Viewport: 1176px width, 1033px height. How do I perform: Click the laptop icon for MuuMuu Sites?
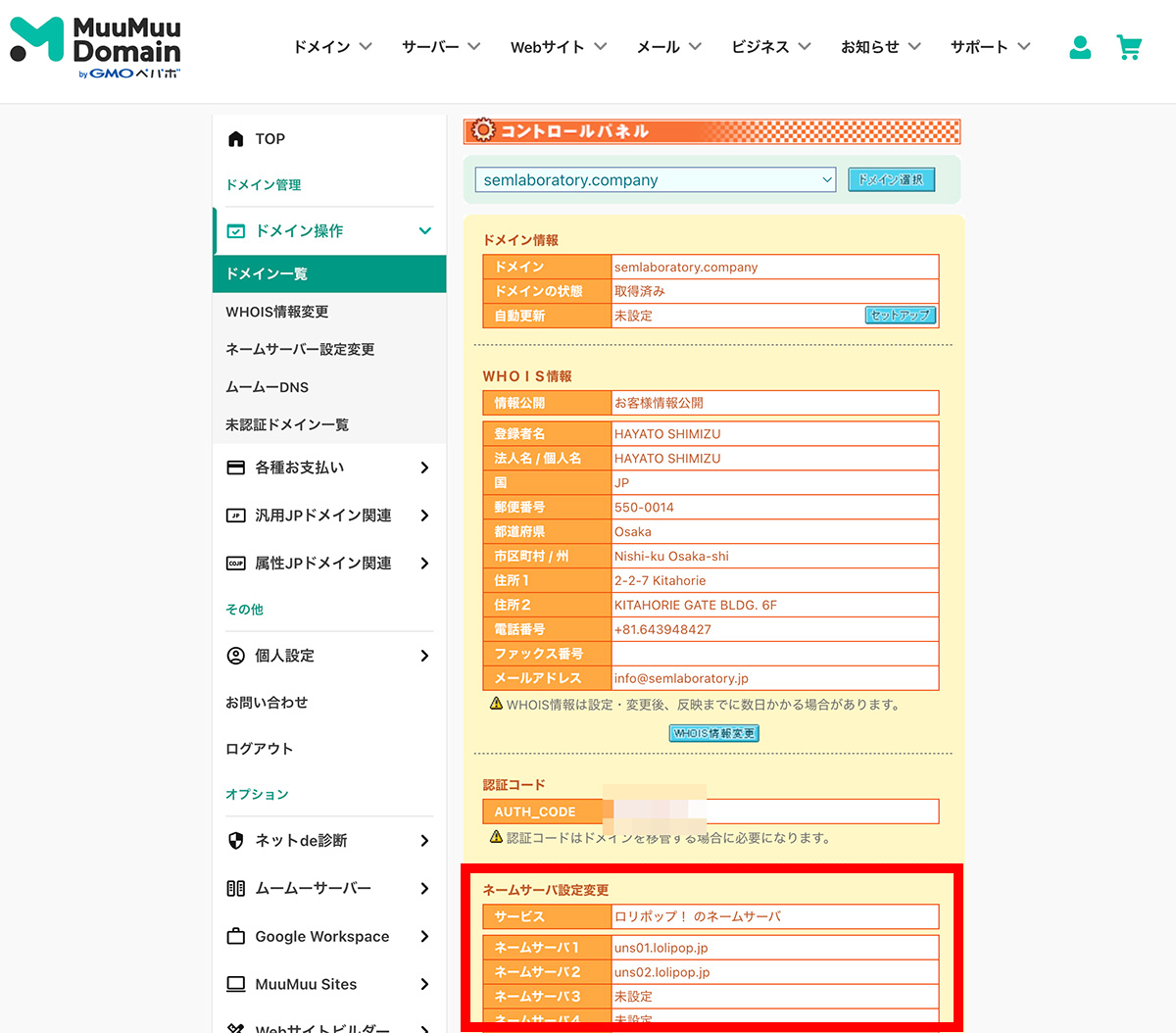coord(235,984)
